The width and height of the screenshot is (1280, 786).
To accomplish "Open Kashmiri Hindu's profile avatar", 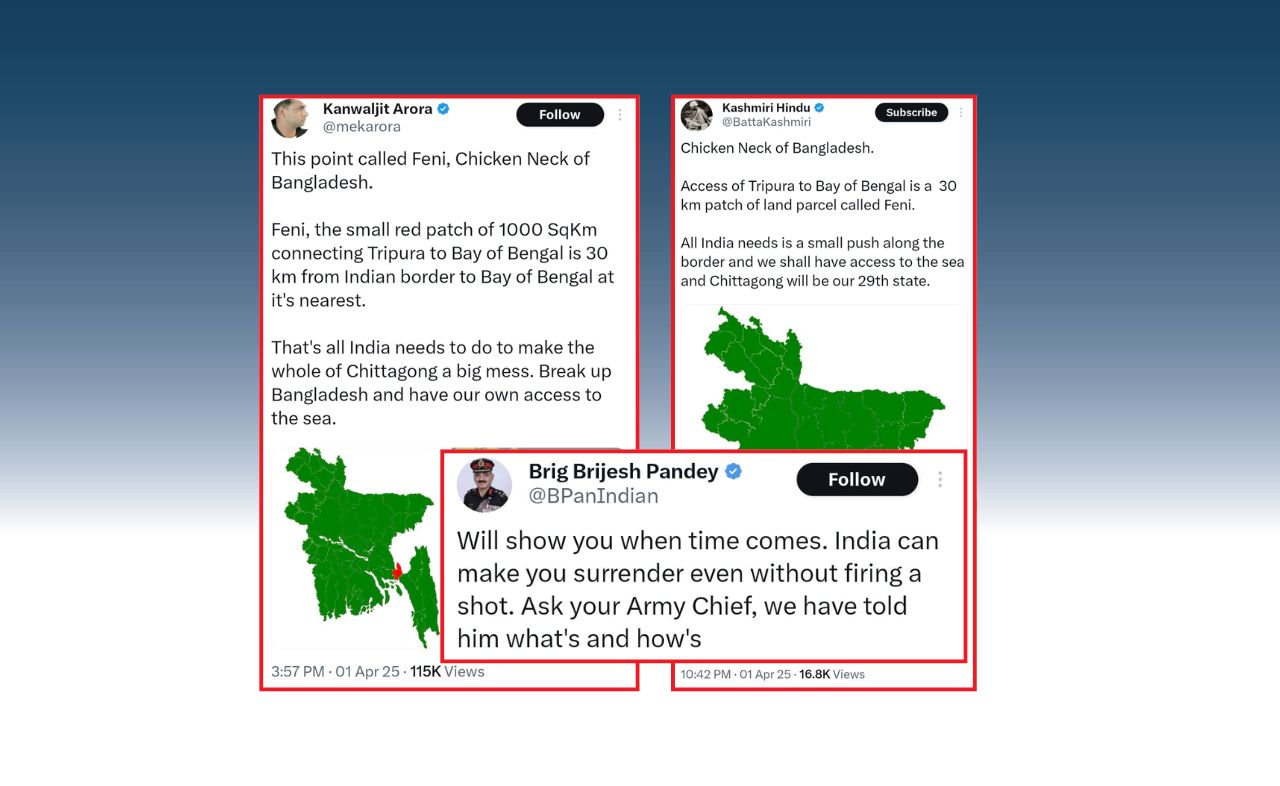I will tap(696, 115).
